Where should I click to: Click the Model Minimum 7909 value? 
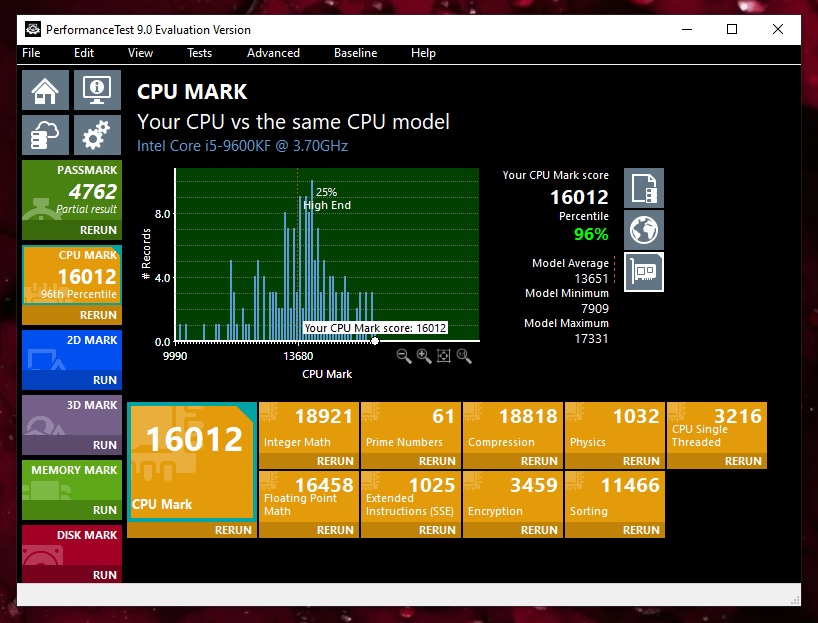595,308
